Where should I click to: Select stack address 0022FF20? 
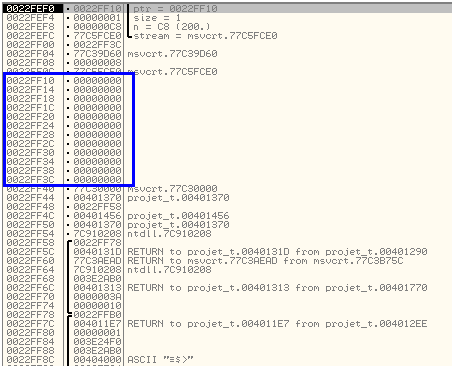(x=30, y=116)
